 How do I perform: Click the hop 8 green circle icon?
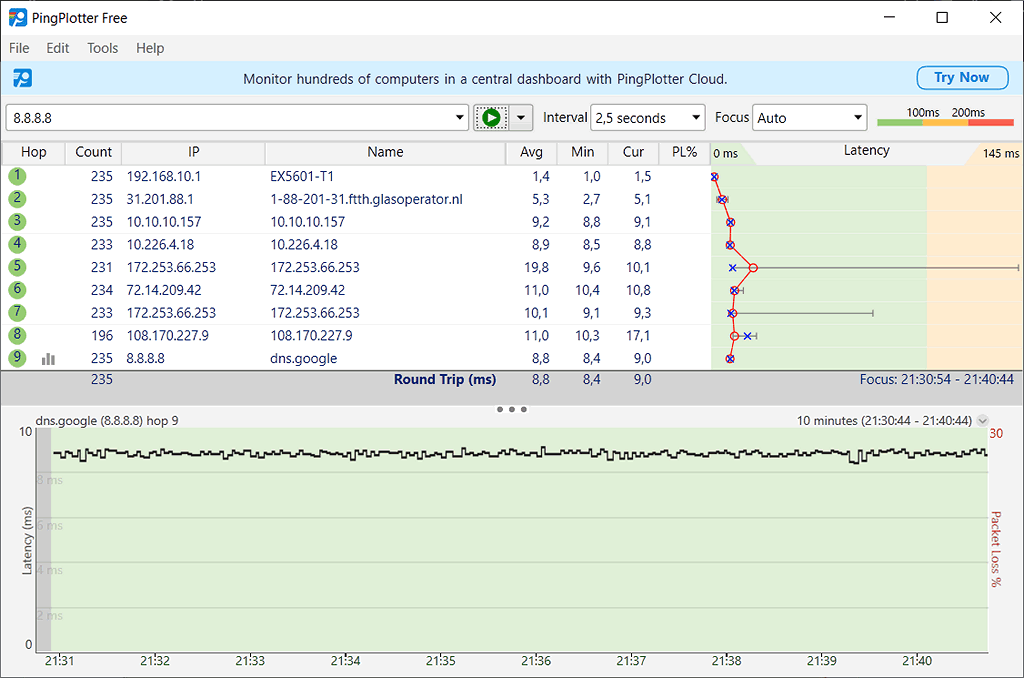[17, 335]
